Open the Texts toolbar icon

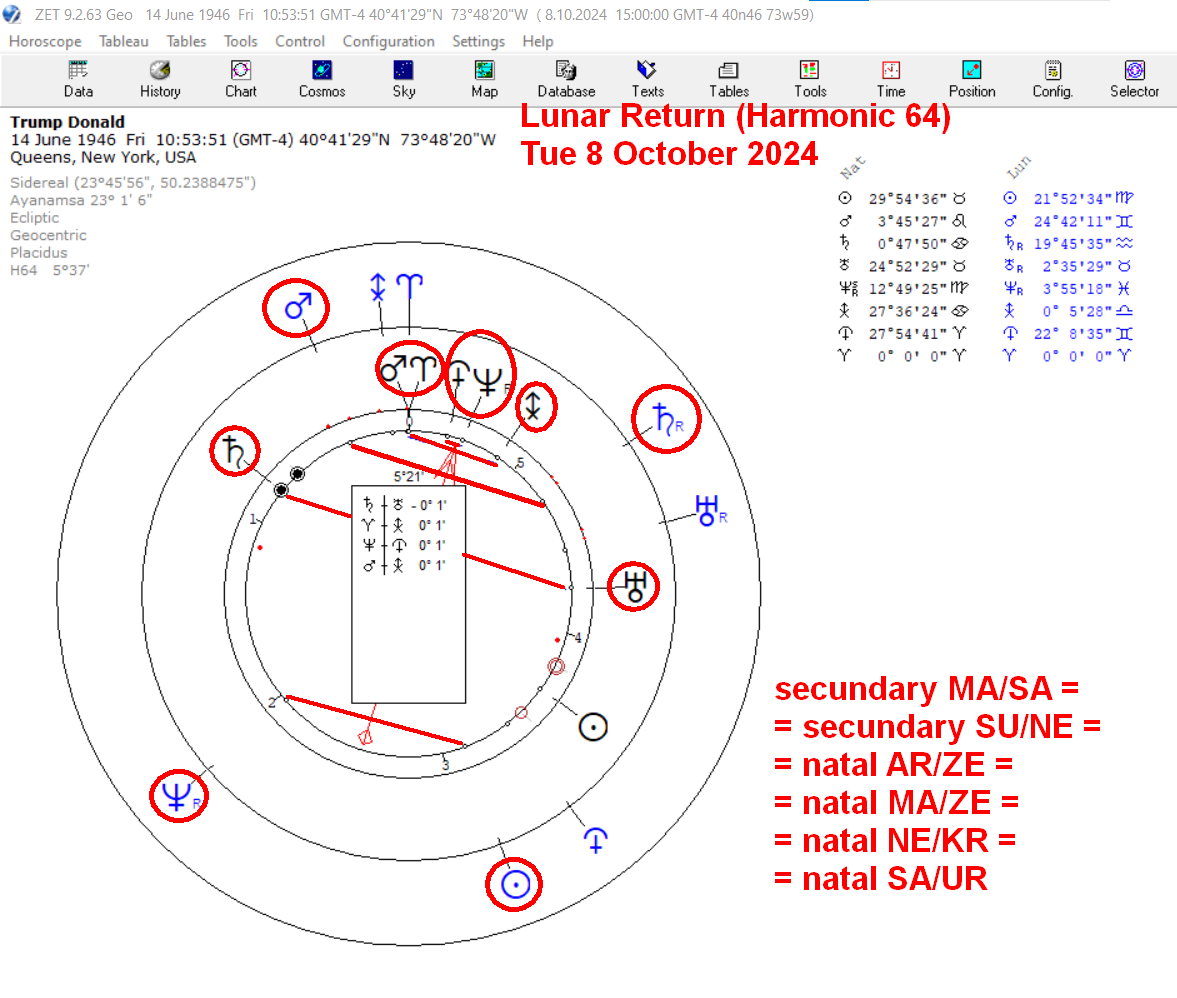coord(647,80)
